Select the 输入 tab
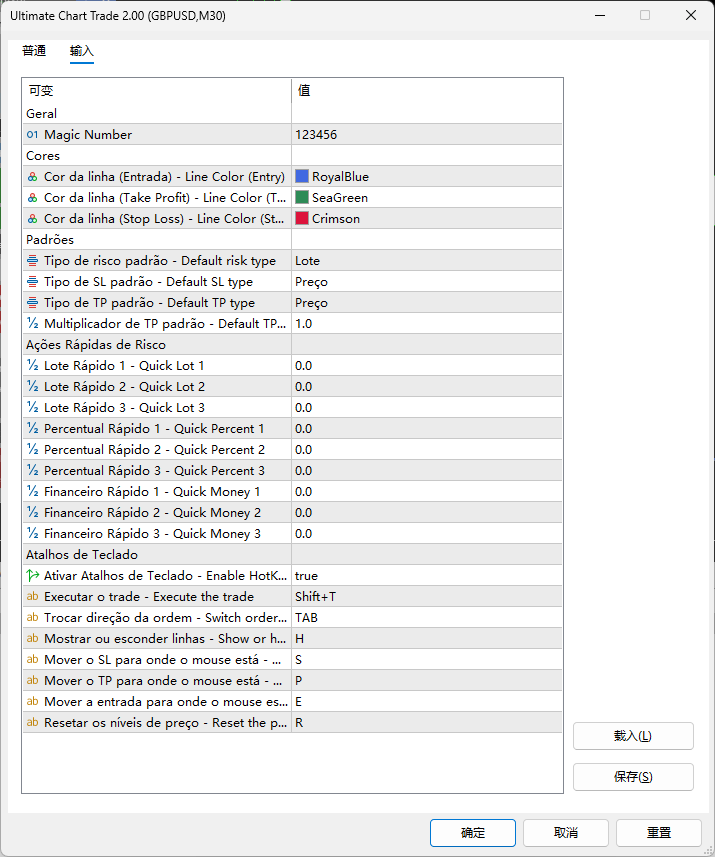Screen dimensions: 715x857 click(81, 51)
